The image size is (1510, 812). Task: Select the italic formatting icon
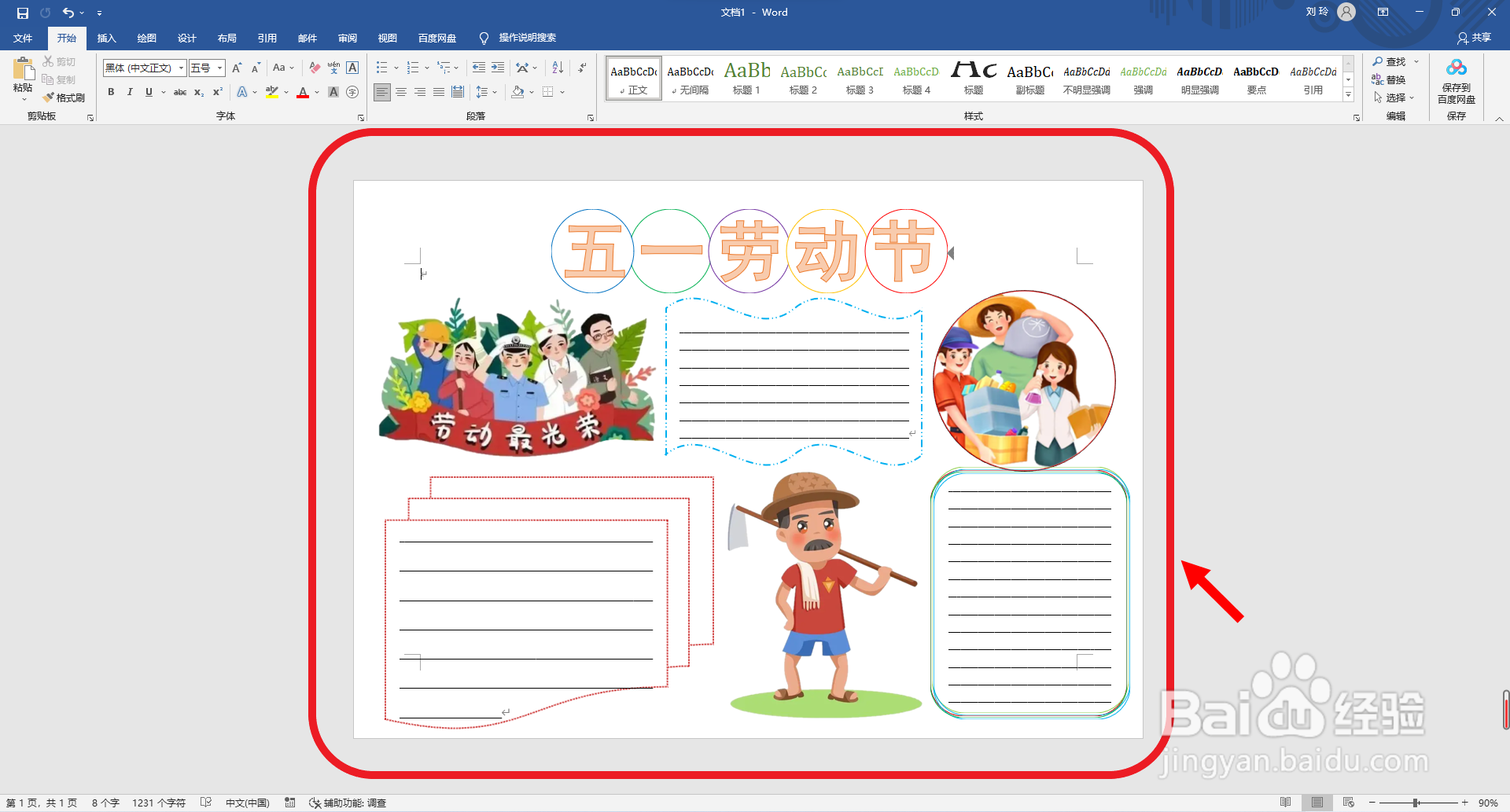130,92
